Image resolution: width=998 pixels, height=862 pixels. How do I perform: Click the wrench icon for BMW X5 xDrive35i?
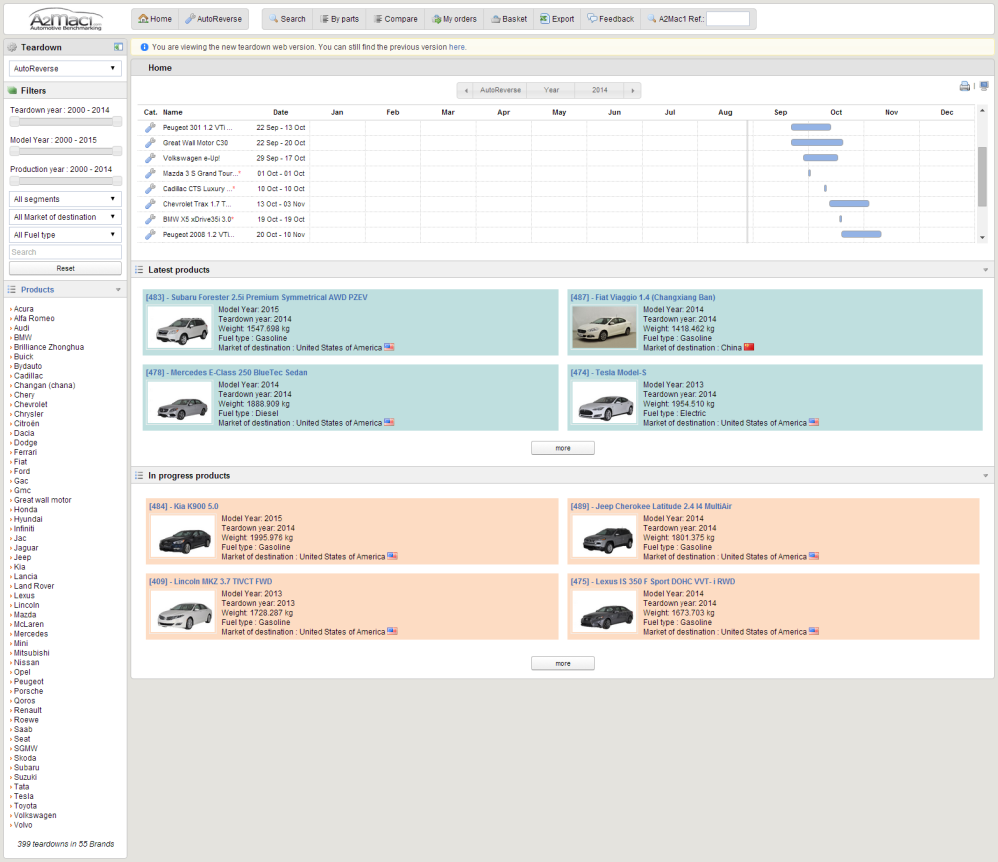pos(150,219)
